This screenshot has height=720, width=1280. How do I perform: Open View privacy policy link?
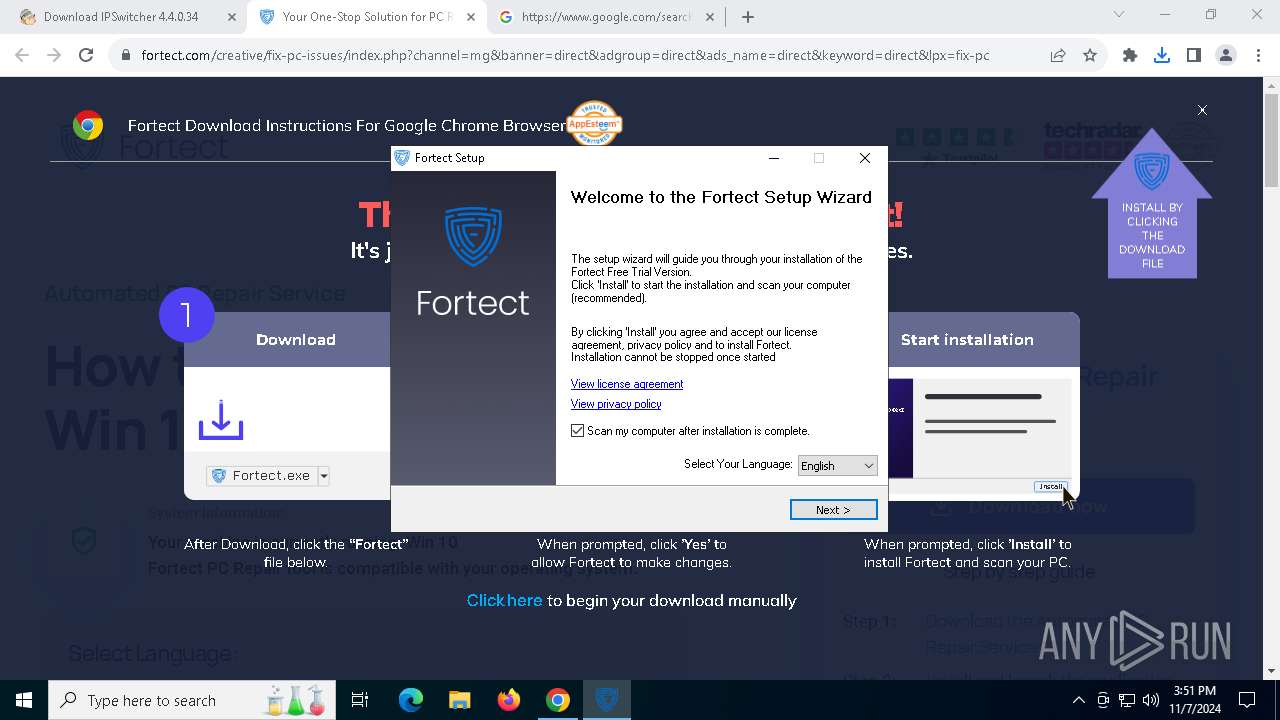coord(615,404)
